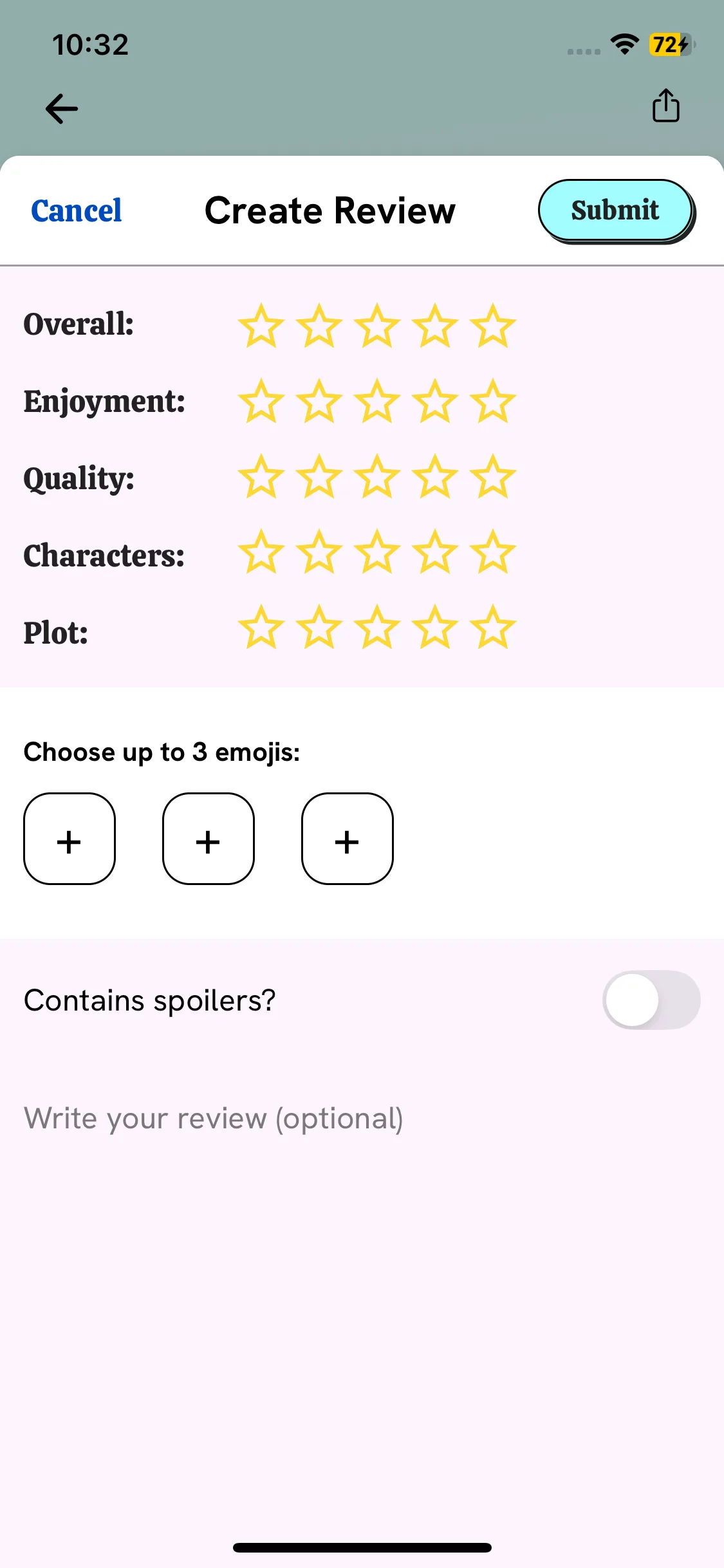This screenshot has width=724, height=1568.
Task: Give Enjoyment a three-star rating
Action: click(377, 402)
